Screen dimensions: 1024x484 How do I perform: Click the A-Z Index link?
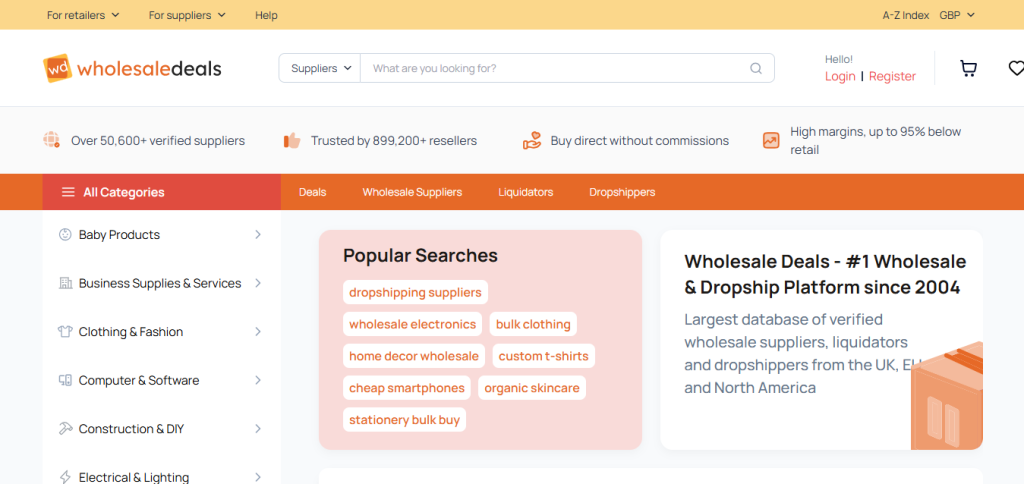(906, 15)
